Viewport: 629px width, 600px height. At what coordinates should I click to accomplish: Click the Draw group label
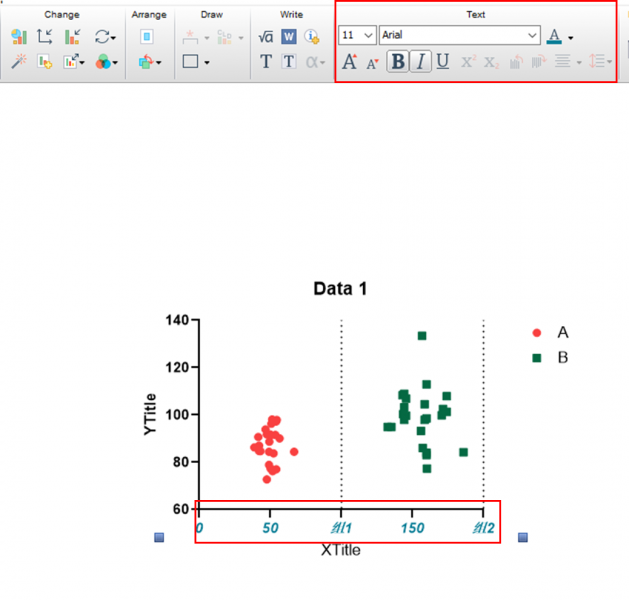pyautogui.click(x=211, y=15)
